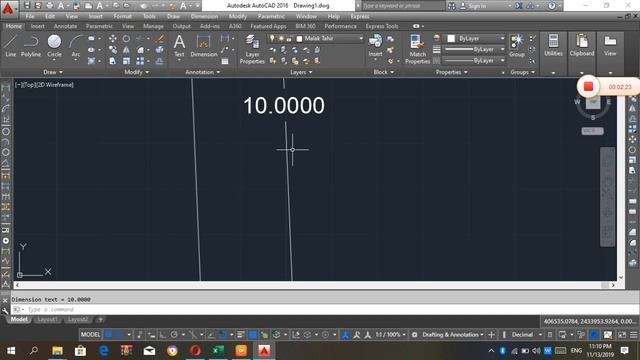Click the layer color swatch beside Malak Tahir

[x=299, y=38]
